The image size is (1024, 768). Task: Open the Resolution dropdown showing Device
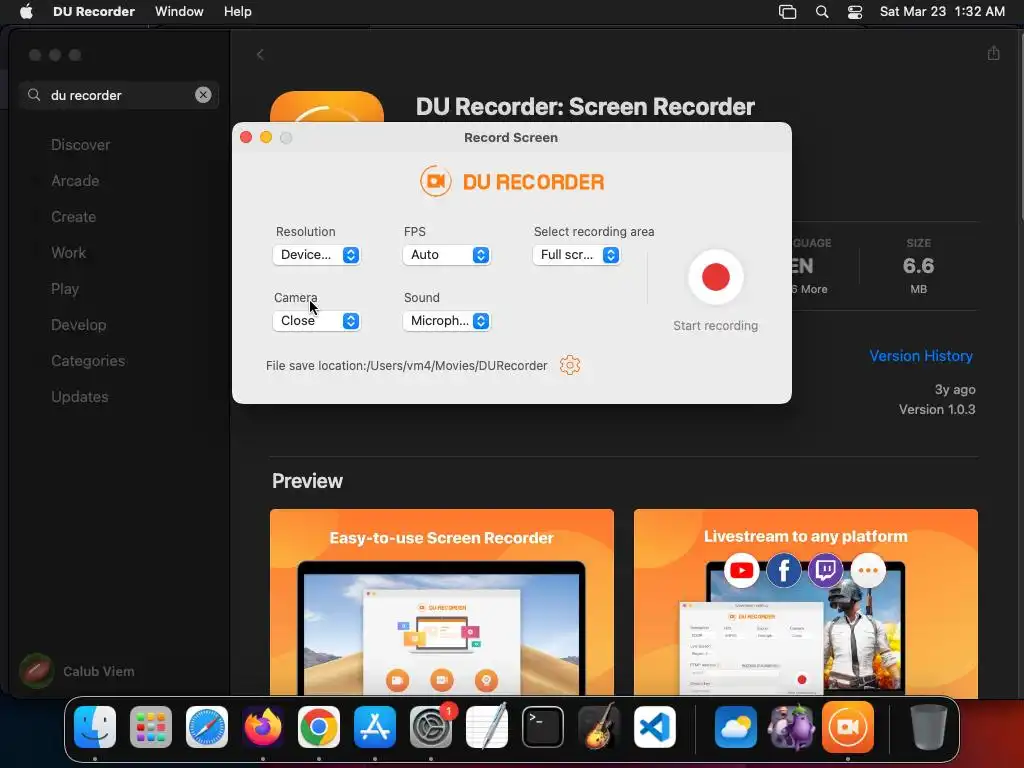pyautogui.click(x=316, y=255)
